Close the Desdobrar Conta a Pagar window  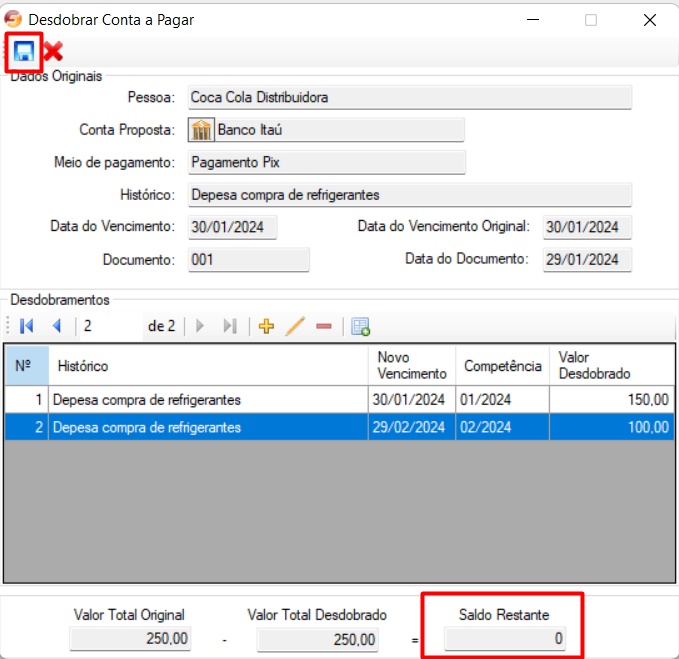pyautogui.click(x=650, y=19)
